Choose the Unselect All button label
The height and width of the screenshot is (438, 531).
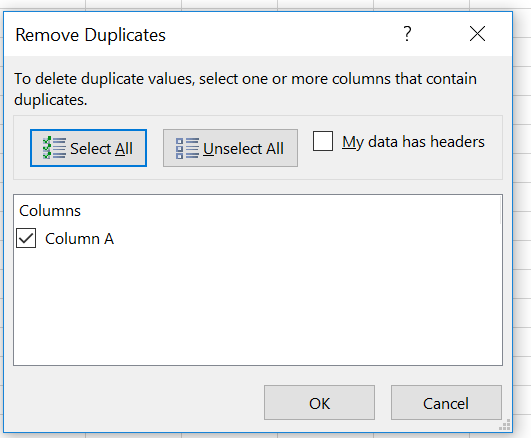pos(243,148)
